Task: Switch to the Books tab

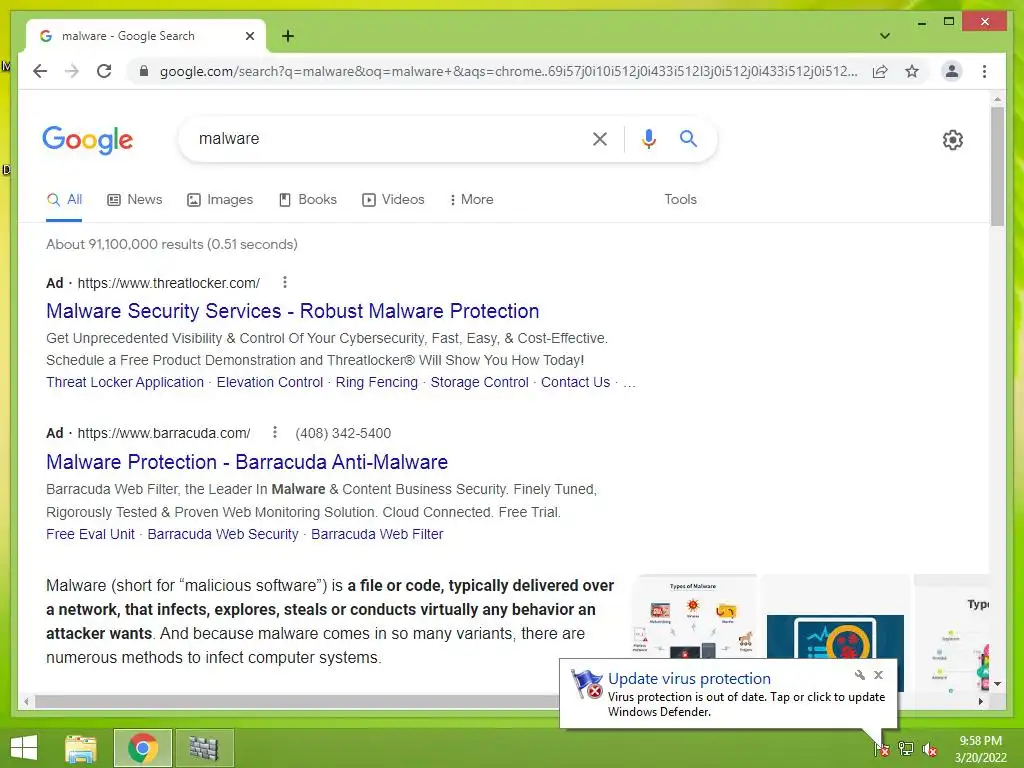Action: (308, 200)
